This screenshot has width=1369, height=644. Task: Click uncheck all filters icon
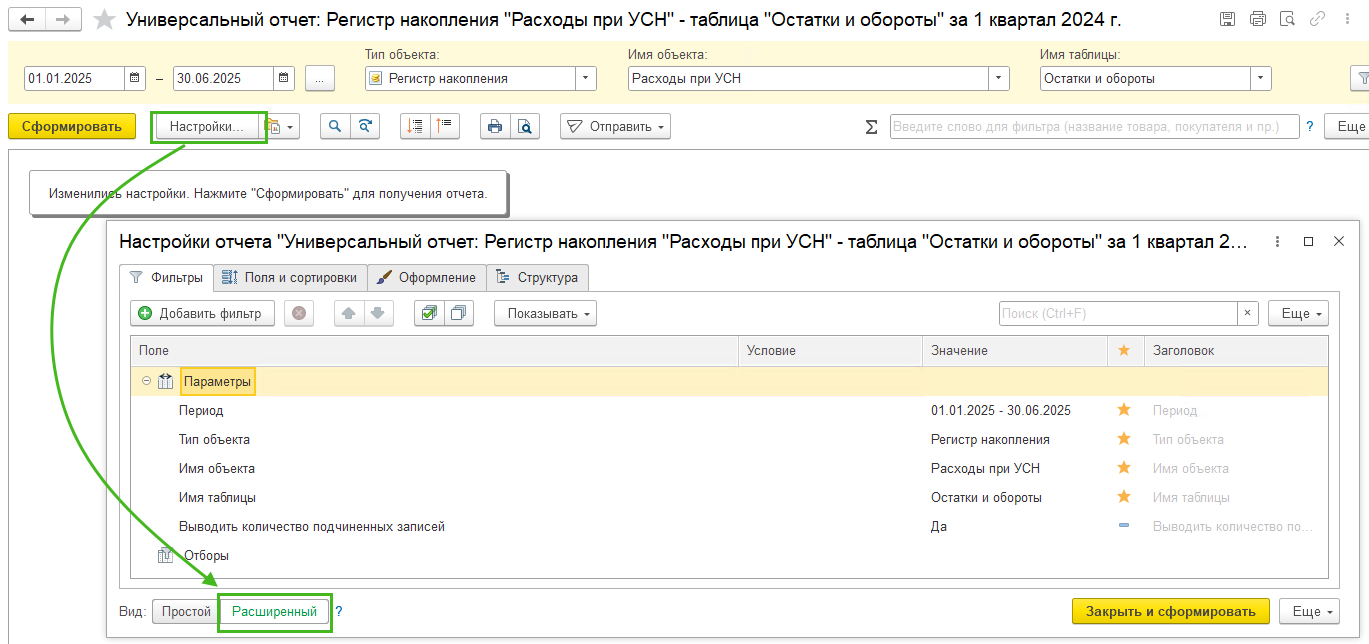click(458, 313)
